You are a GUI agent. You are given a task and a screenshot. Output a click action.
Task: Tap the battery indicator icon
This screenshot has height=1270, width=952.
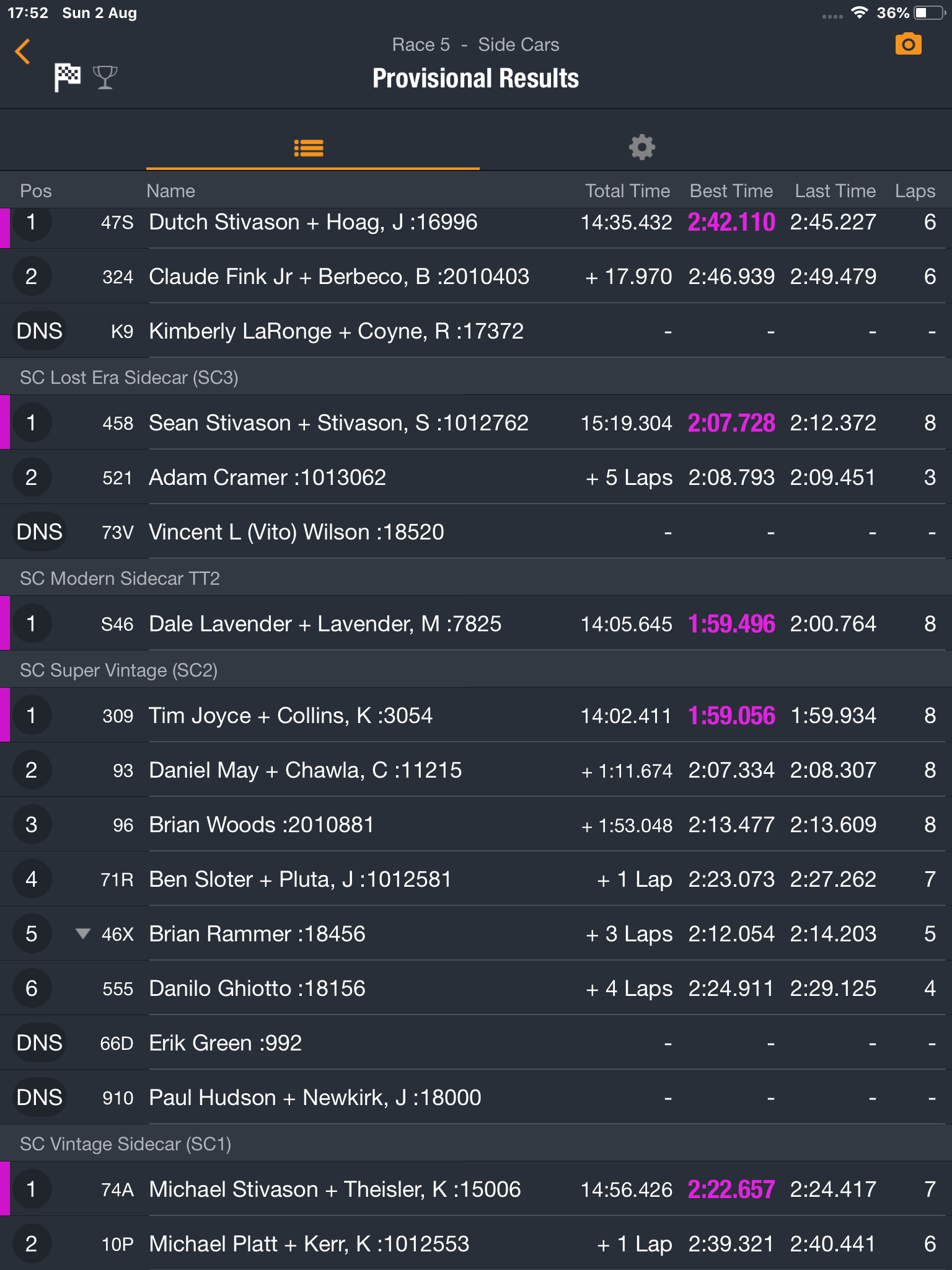(928, 12)
